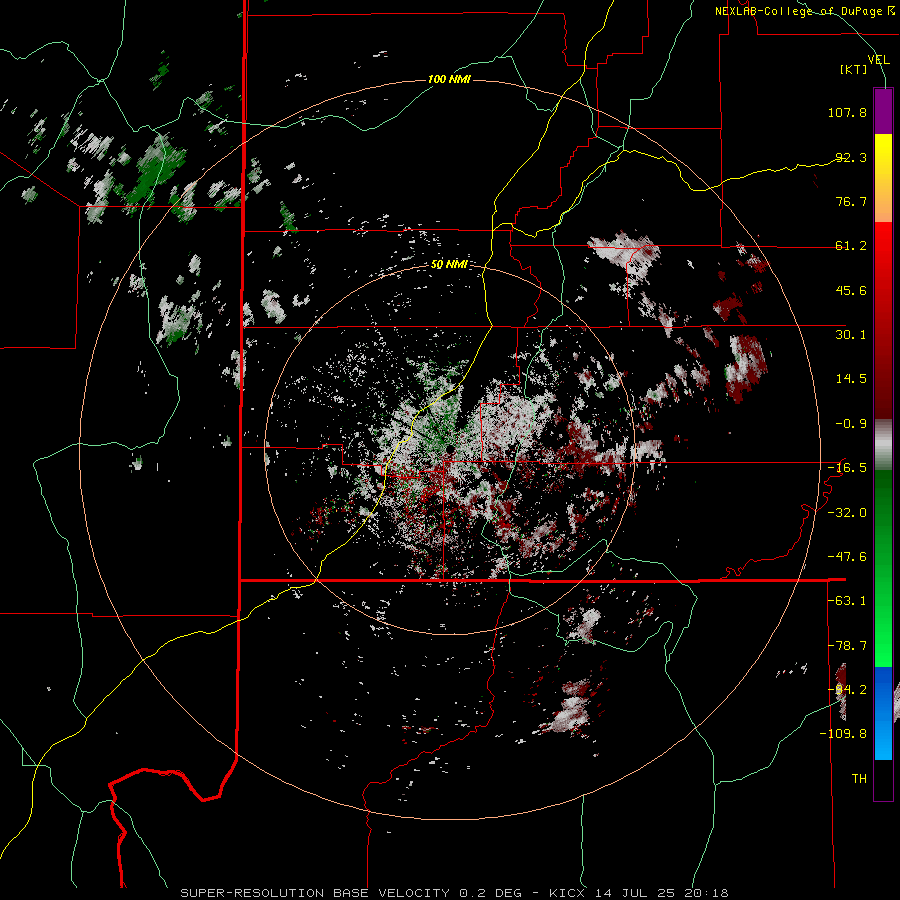
Task: Click the -32.0 legend value
Action: (x=847, y=513)
